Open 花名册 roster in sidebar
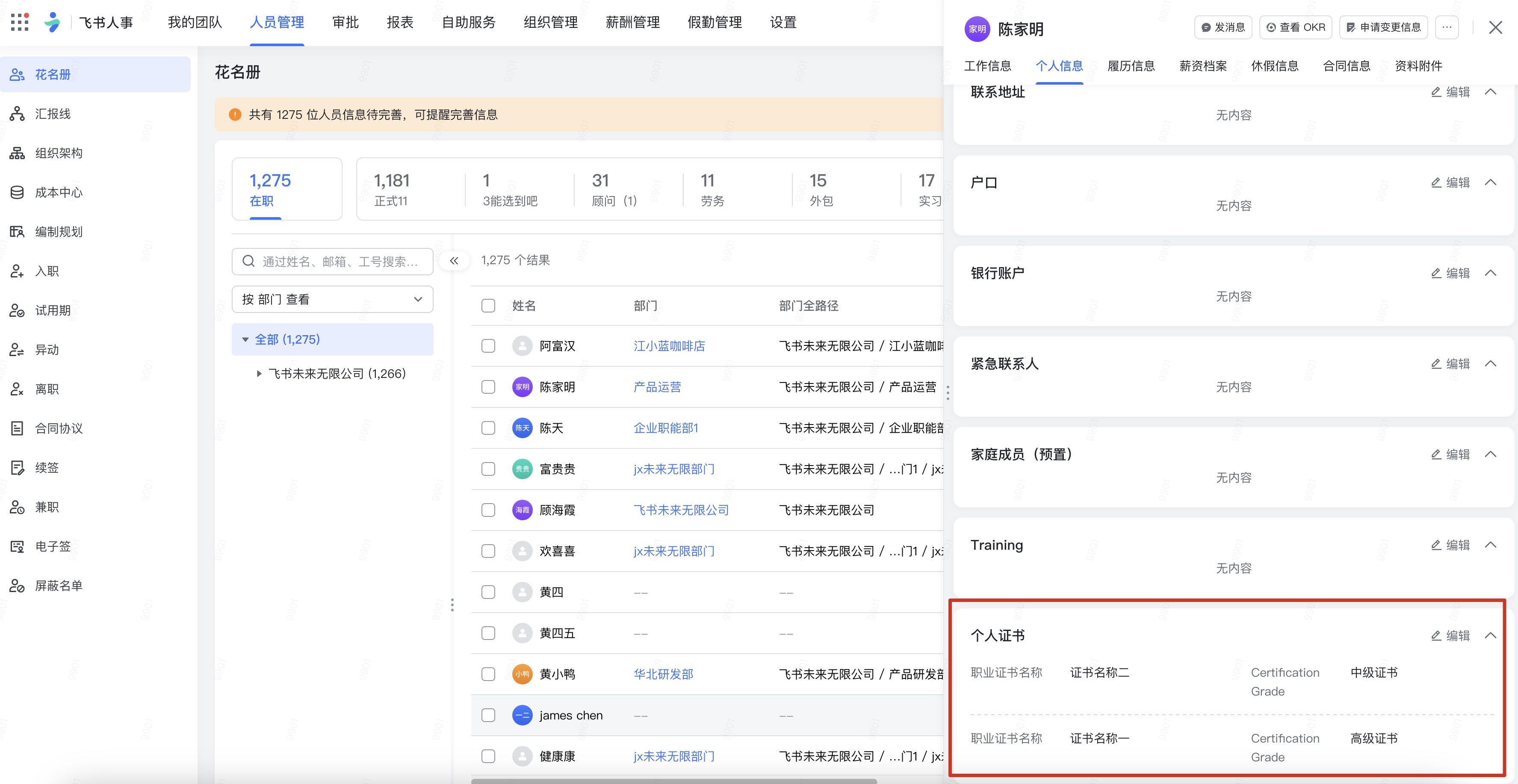Image resolution: width=1518 pixels, height=784 pixels. click(x=95, y=74)
